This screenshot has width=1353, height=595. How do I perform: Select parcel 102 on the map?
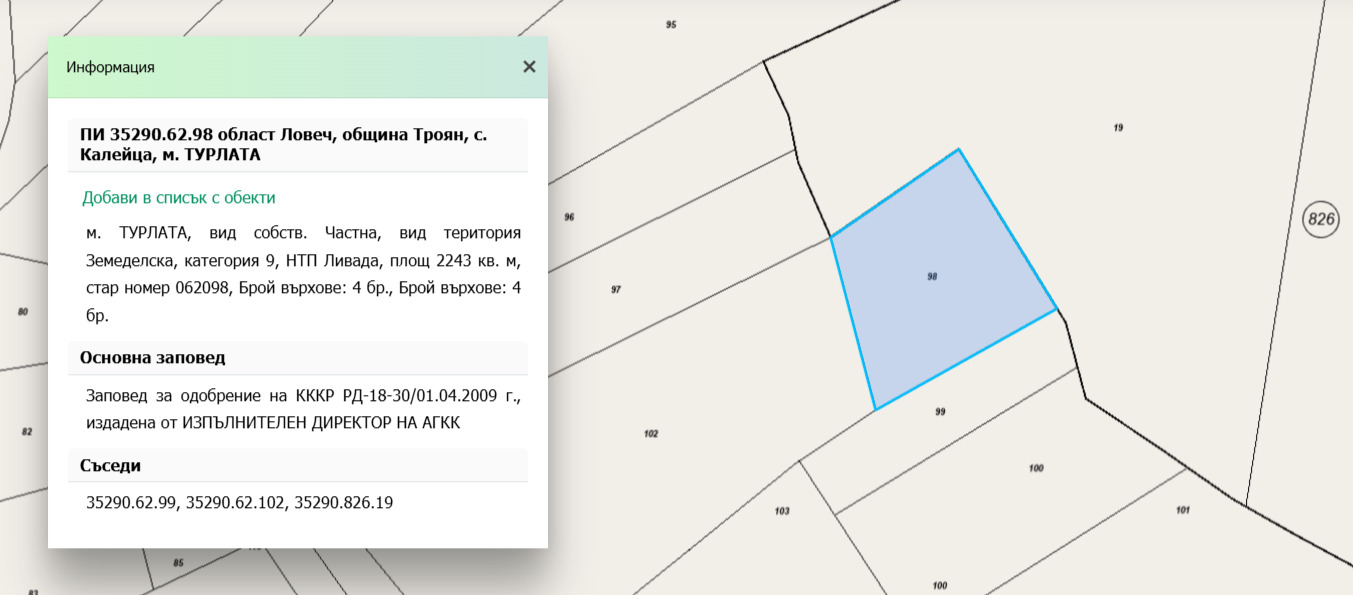click(x=651, y=434)
